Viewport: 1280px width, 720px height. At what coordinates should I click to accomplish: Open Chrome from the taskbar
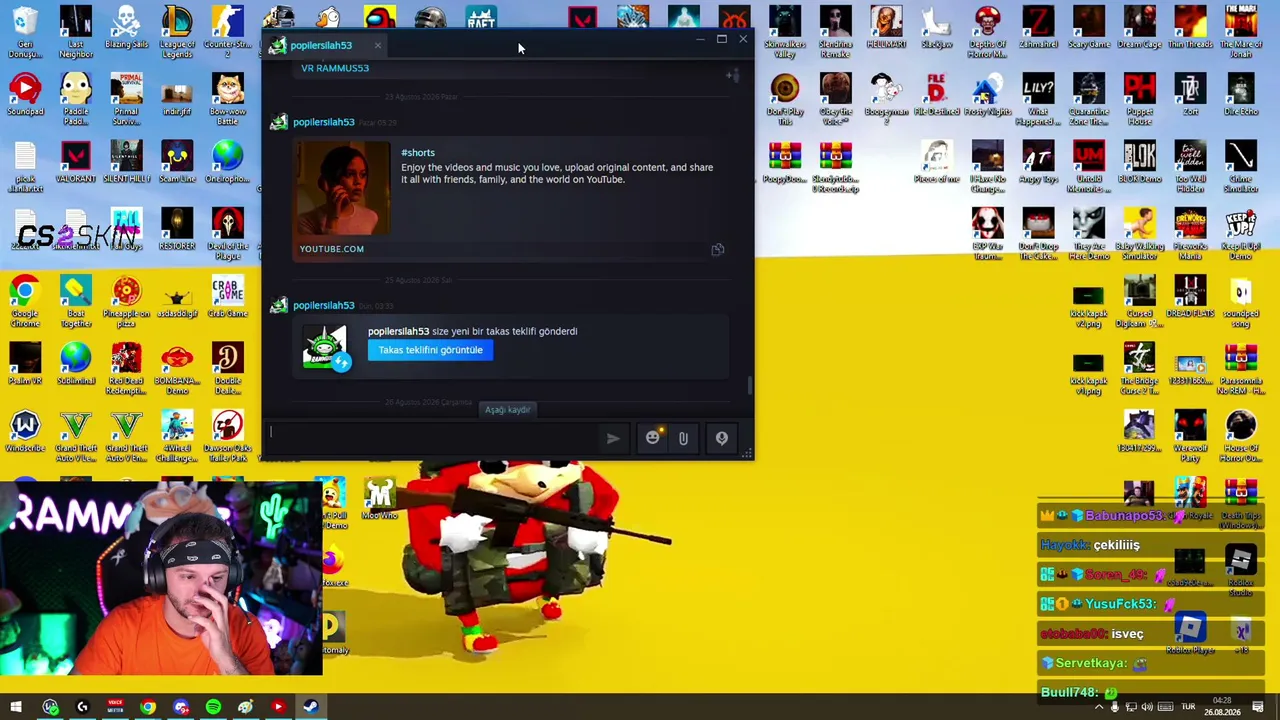coord(148,707)
